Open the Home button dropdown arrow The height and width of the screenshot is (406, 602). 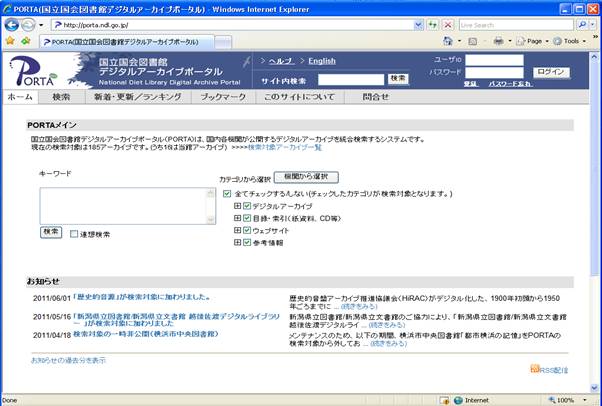(x=459, y=41)
